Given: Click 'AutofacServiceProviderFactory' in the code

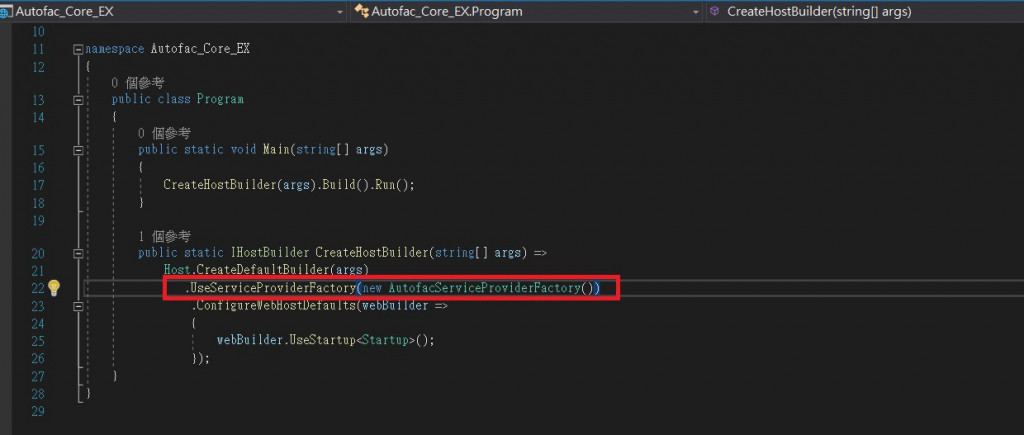Looking at the screenshot, I should tap(484, 288).
